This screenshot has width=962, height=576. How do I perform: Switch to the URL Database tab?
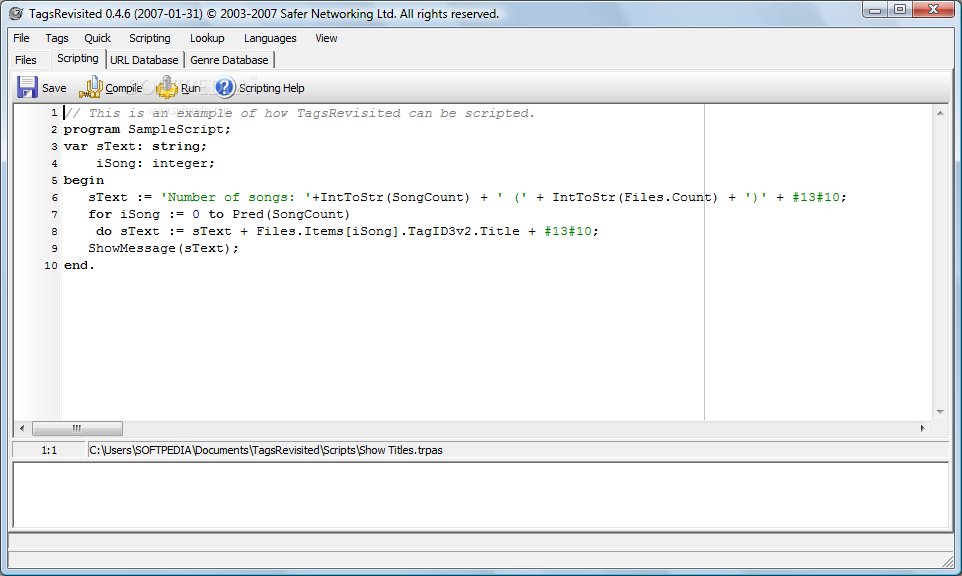tap(144, 60)
